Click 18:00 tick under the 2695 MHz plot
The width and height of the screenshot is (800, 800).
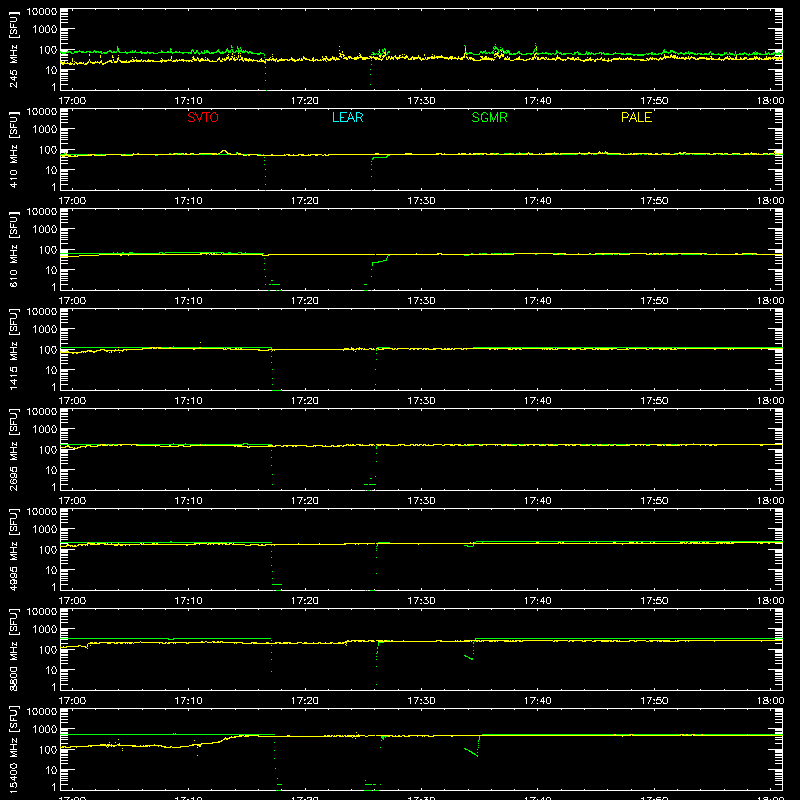click(770, 501)
